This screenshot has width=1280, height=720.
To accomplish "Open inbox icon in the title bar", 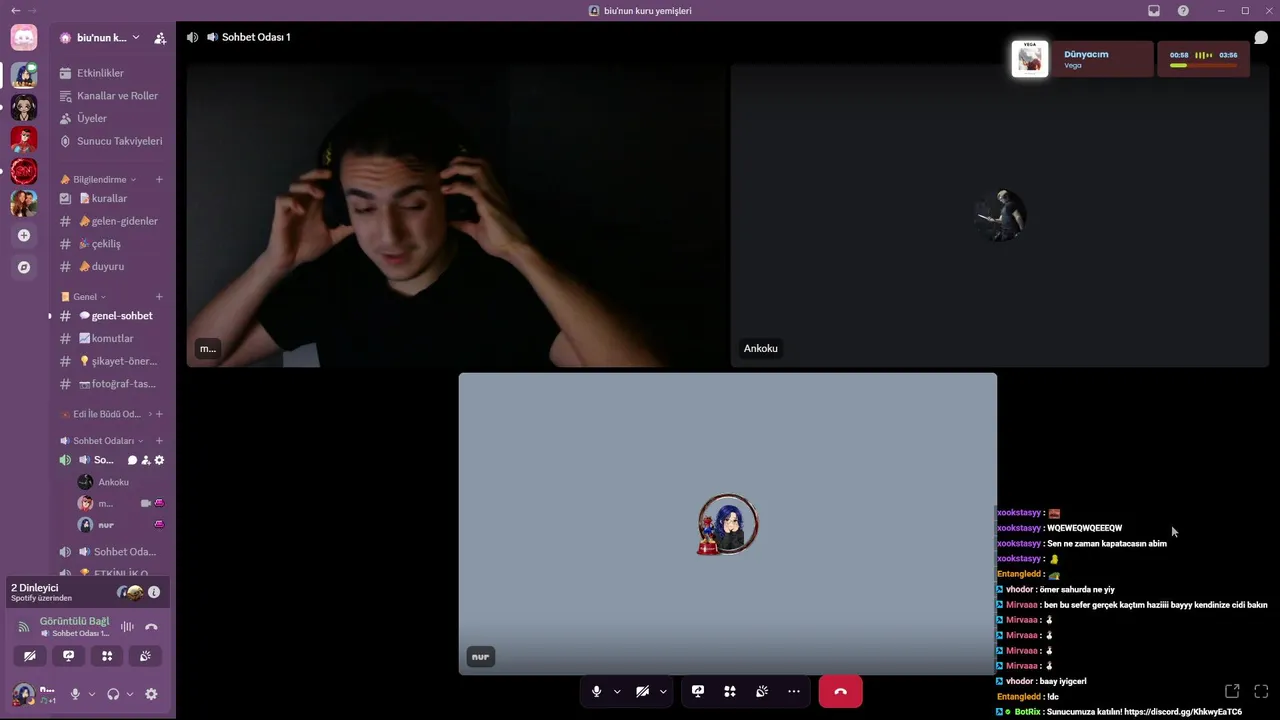I will click(1154, 11).
